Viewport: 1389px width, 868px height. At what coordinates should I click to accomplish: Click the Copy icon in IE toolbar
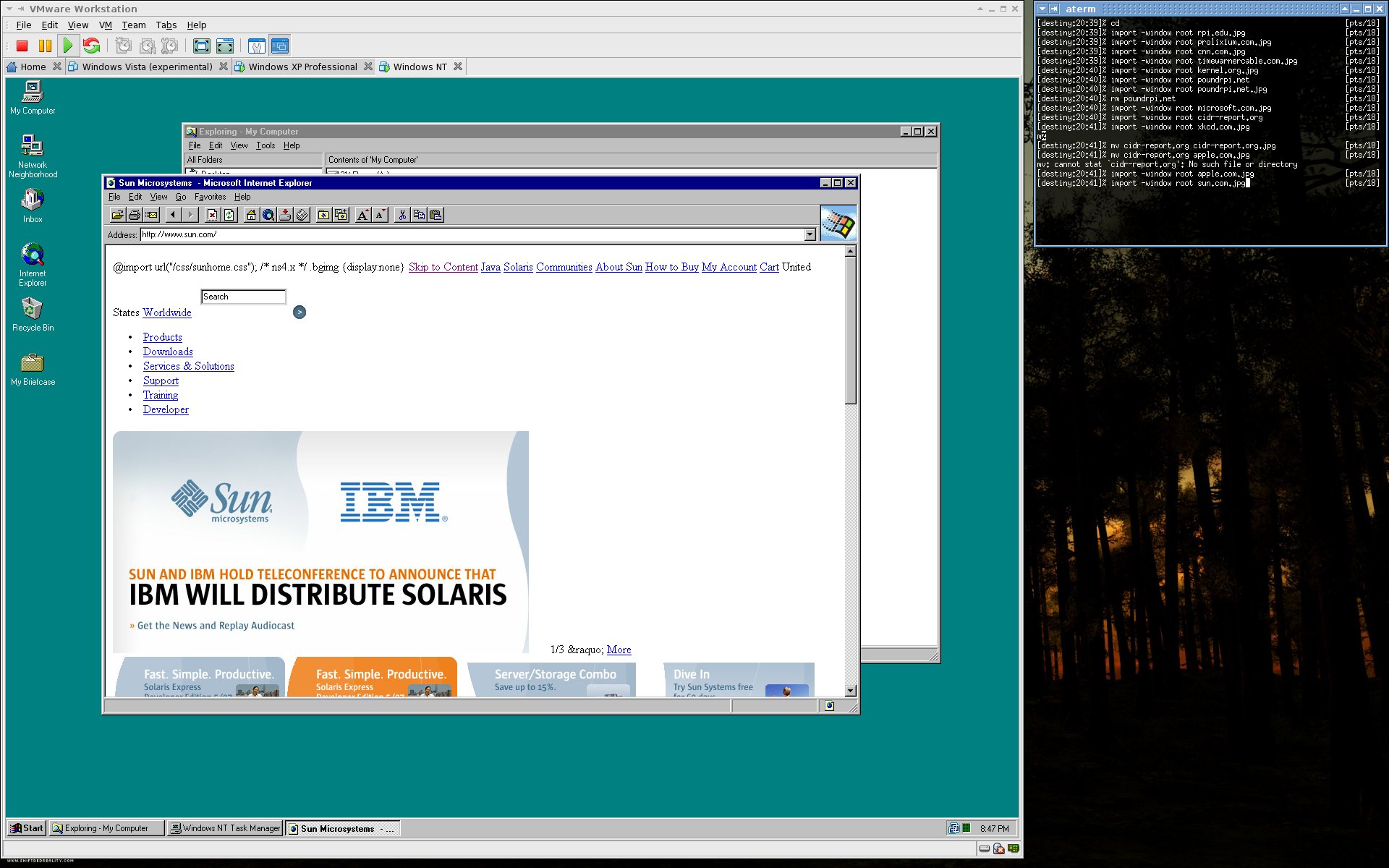coord(419,215)
